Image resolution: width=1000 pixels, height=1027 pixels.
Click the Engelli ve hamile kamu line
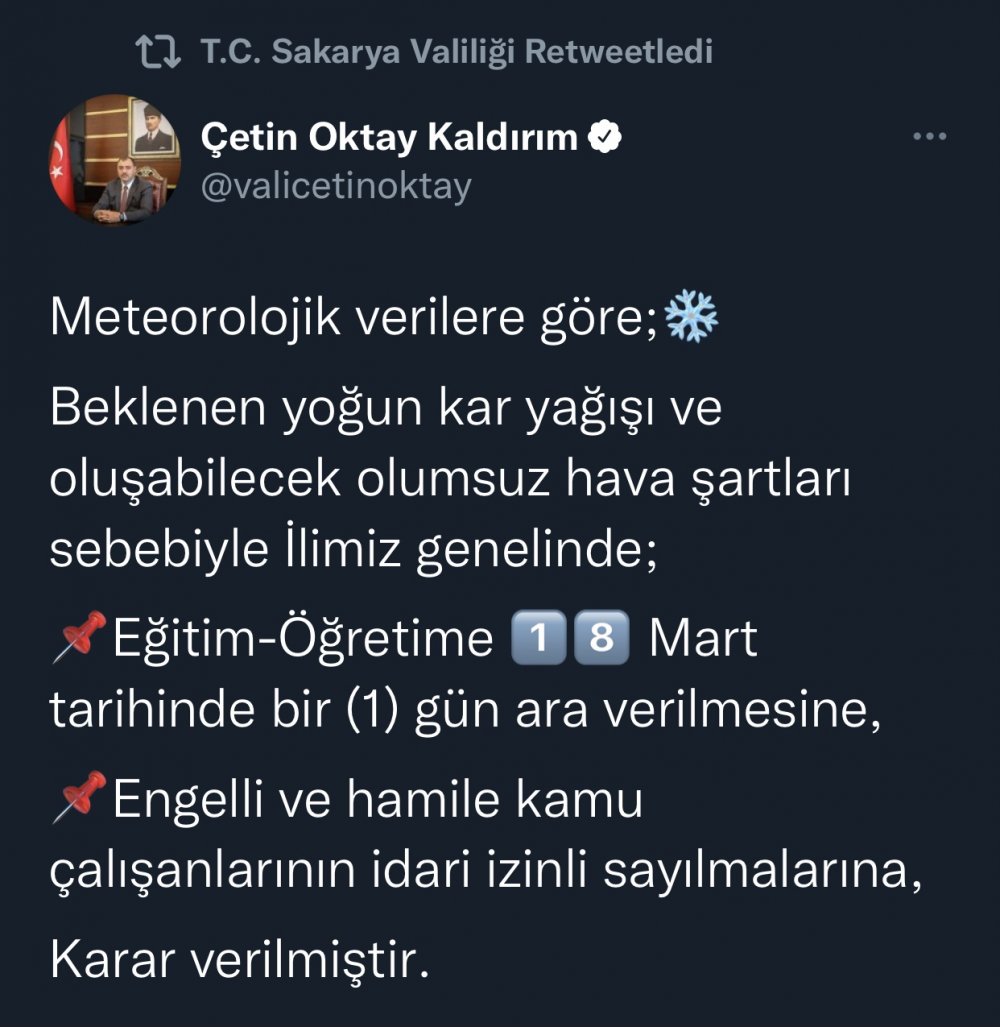pos(377,800)
